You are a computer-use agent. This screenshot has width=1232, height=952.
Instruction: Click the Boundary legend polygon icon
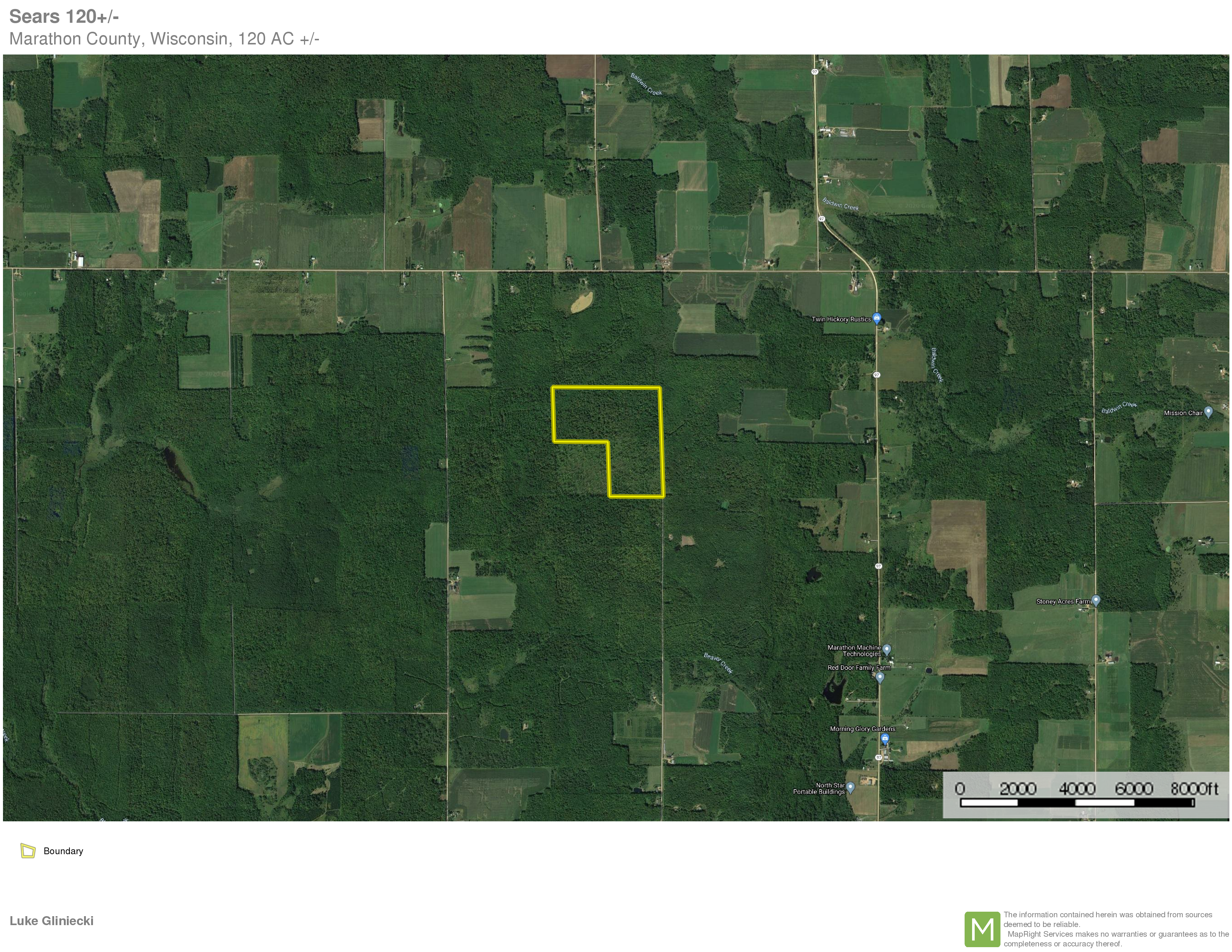(28, 850)
